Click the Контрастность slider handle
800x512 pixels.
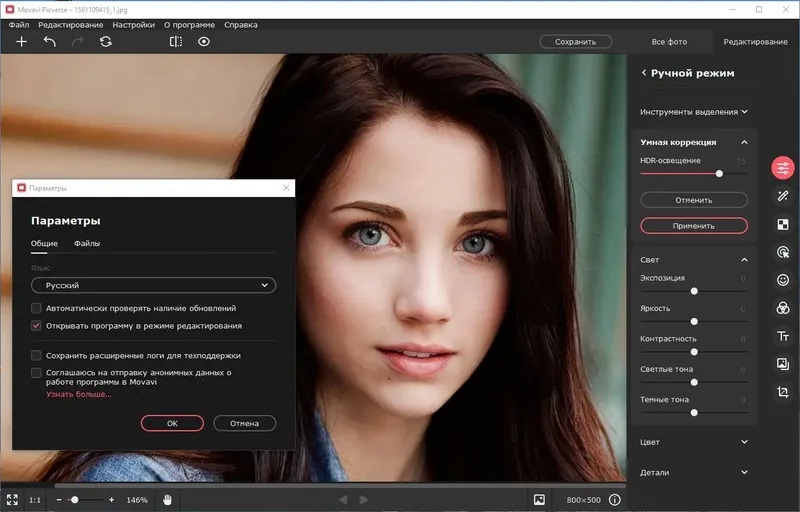pyautogui.click(x=694, y=352)
